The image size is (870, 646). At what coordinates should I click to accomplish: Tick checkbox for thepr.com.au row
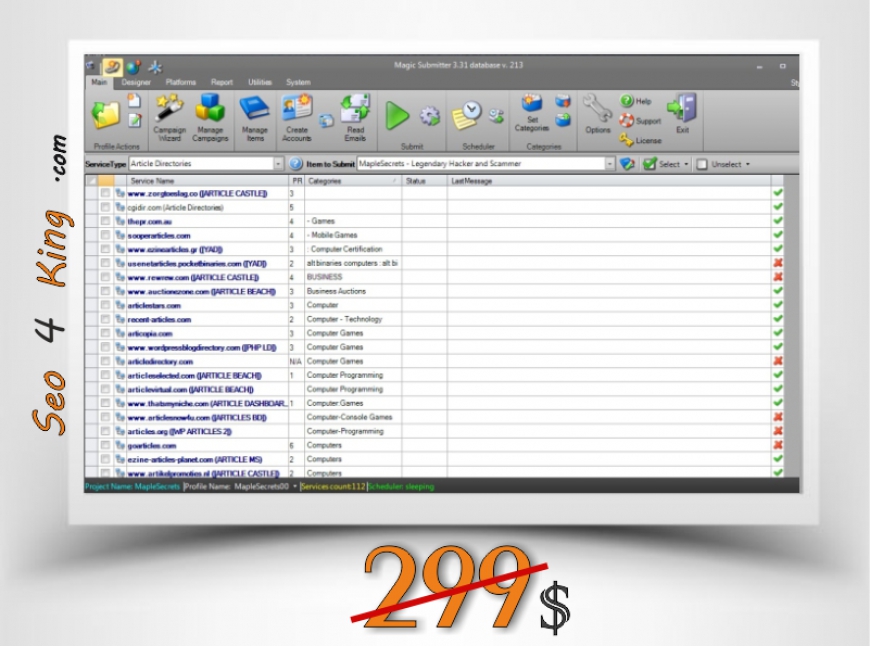pos(105,221)
